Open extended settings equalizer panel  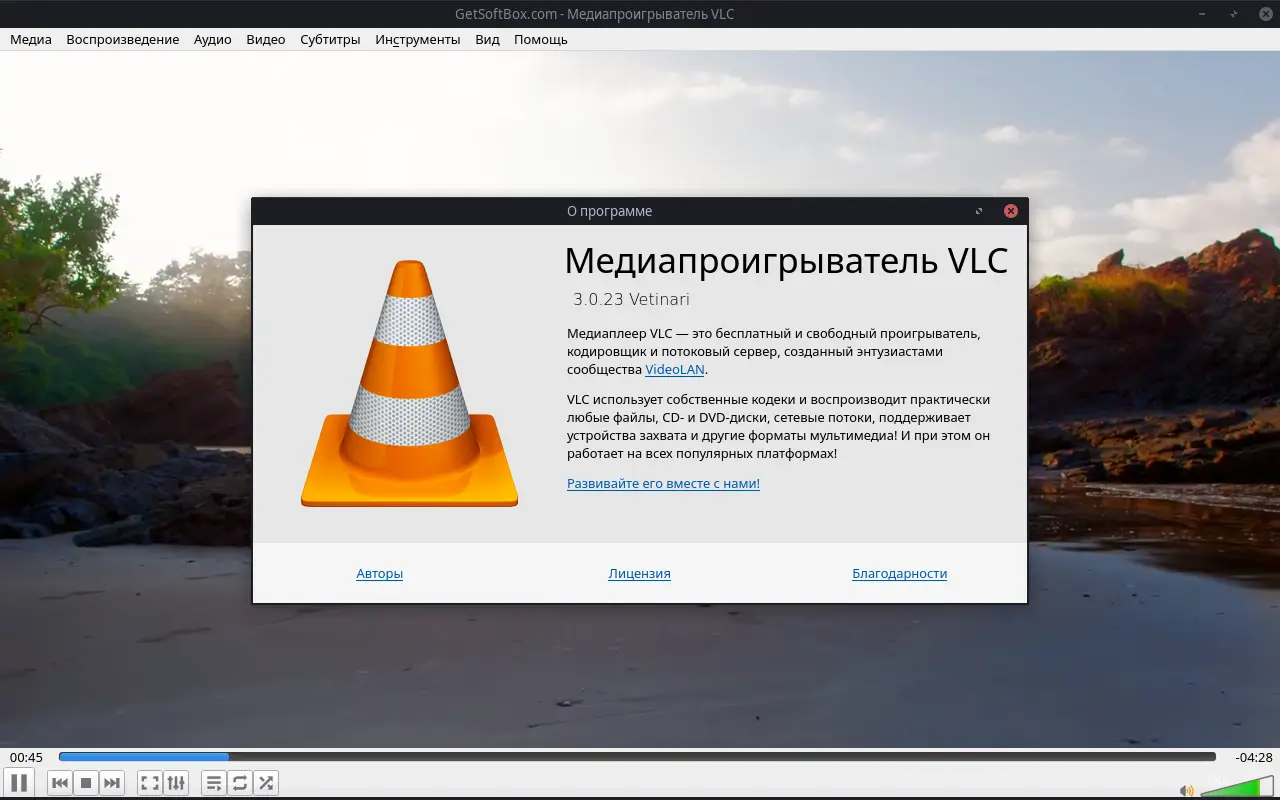(x=176, y=783)
